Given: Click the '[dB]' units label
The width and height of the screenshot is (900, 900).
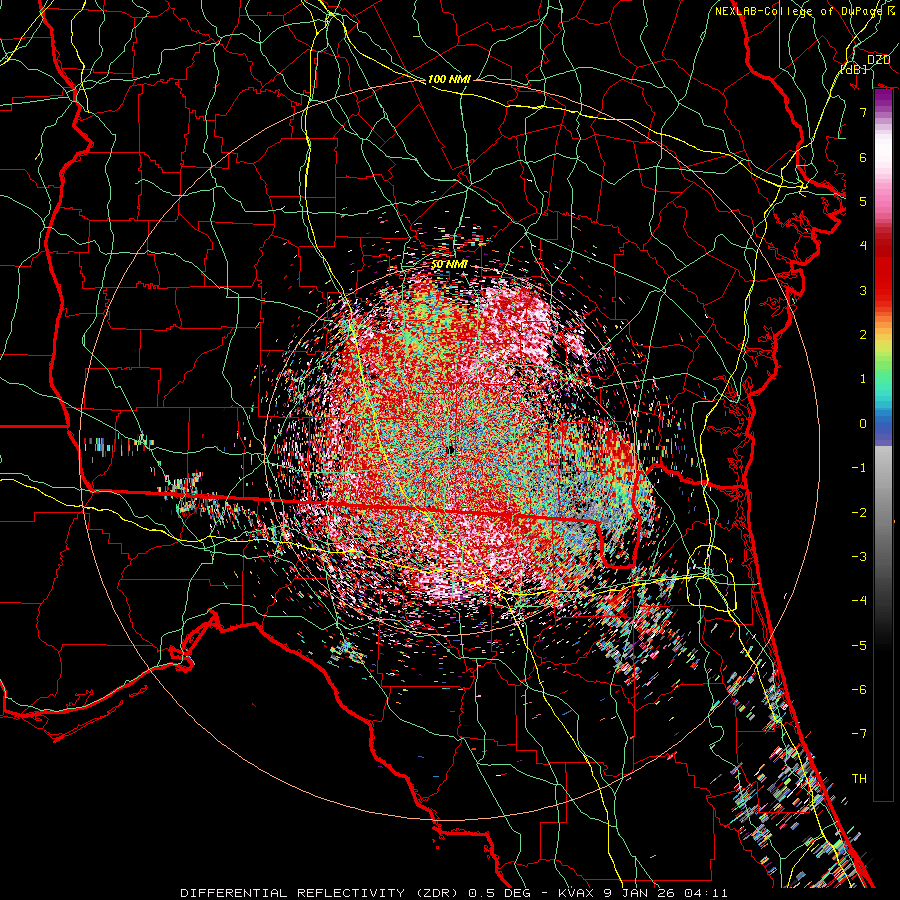Looking at the screenshot, I should click(854, 69).
